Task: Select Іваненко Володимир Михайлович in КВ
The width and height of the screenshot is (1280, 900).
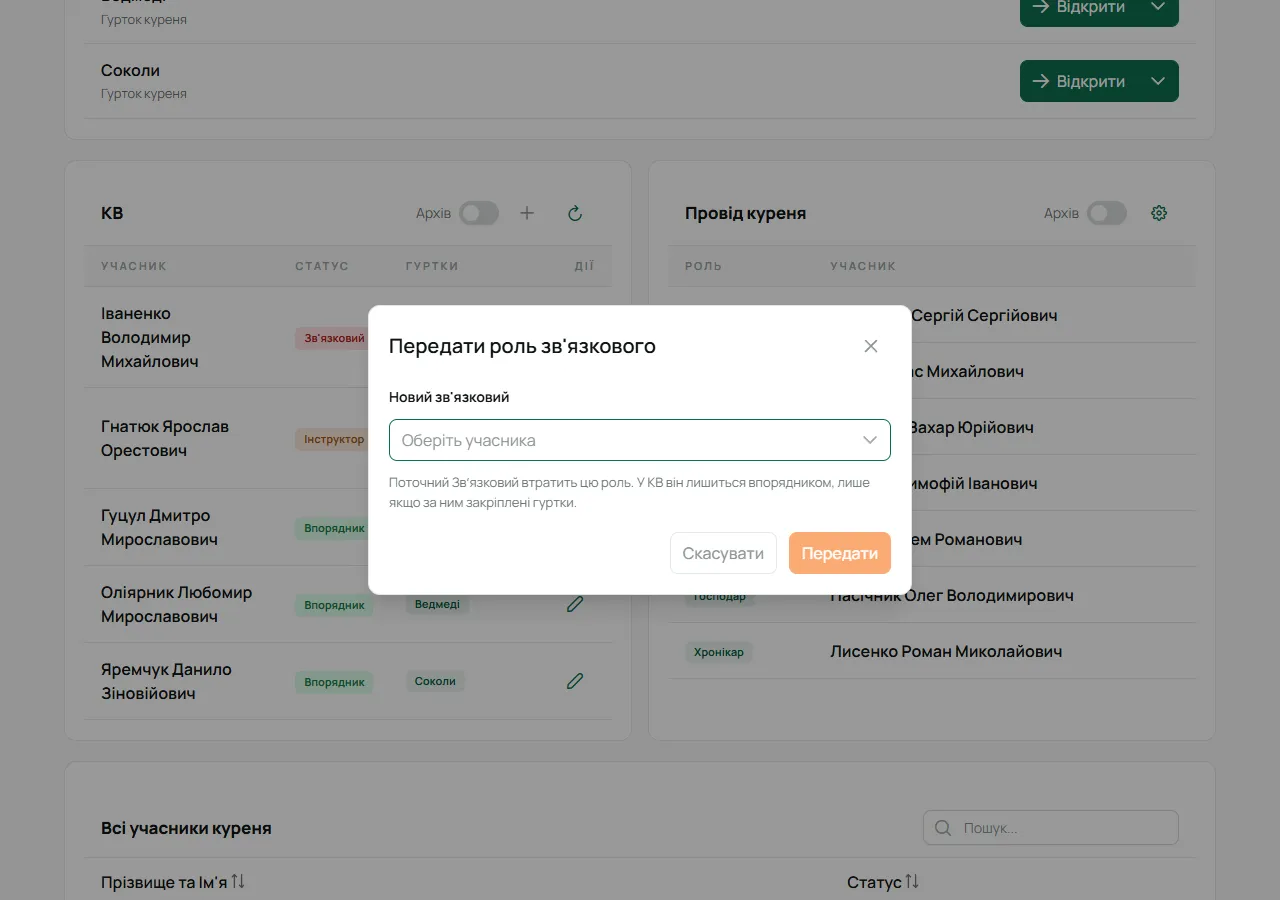Action: [150, 338]
